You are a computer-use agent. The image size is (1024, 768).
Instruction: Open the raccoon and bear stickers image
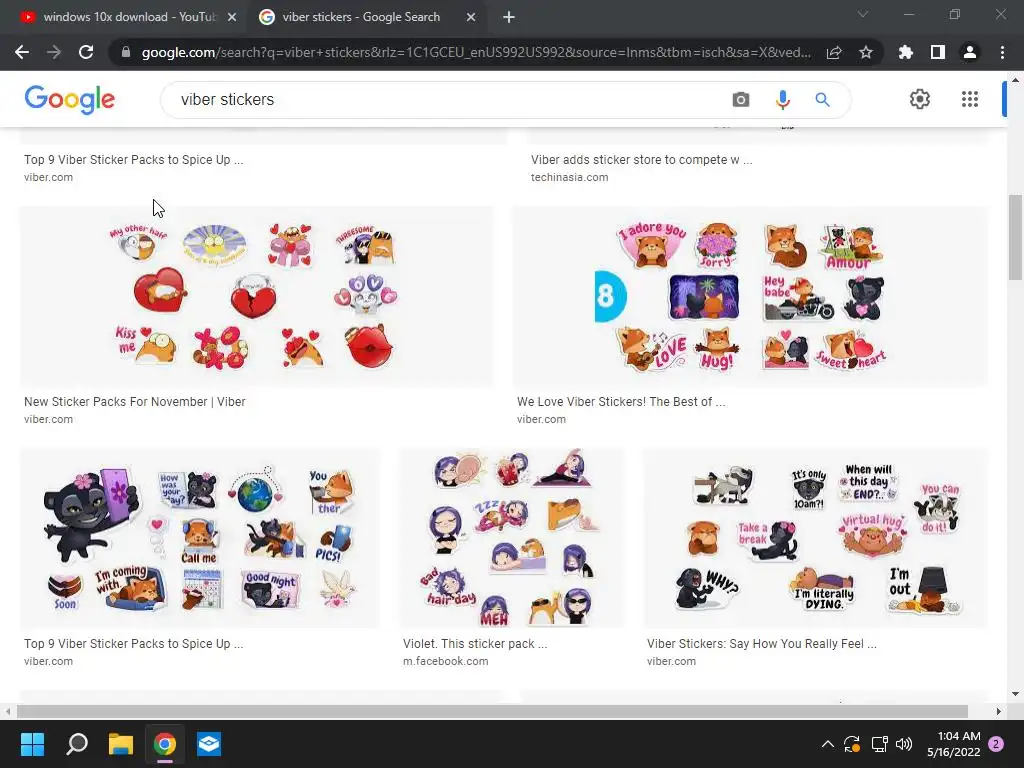(x=816, y=538)
